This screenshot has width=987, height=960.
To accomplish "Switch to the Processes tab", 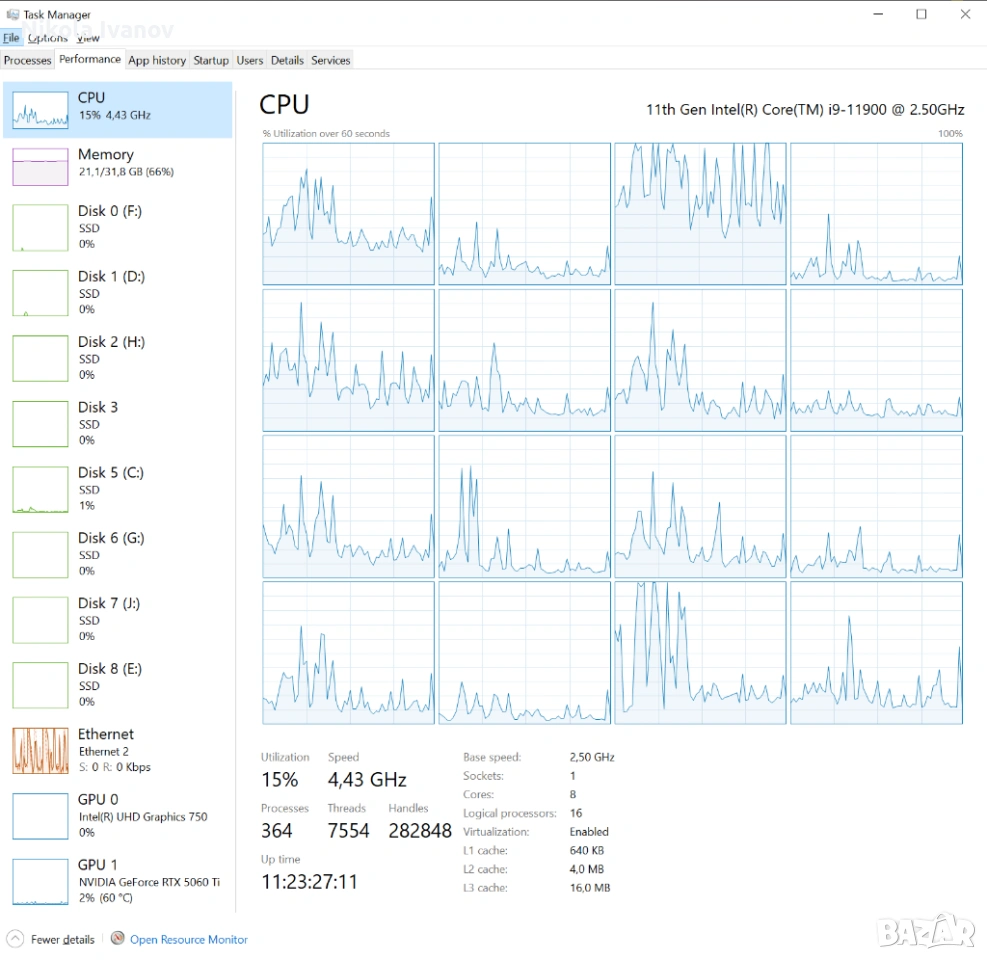I will (x=28, y=60).
